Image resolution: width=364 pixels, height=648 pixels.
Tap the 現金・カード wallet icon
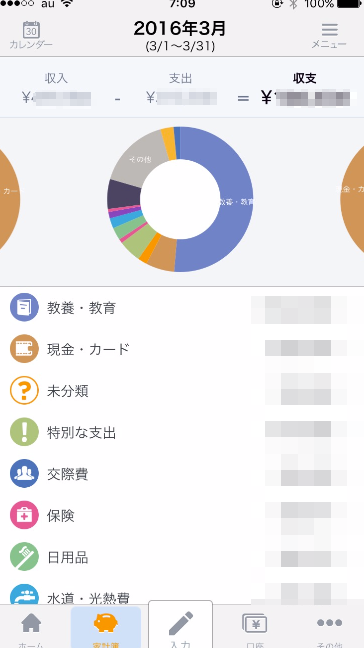point(24,349)
